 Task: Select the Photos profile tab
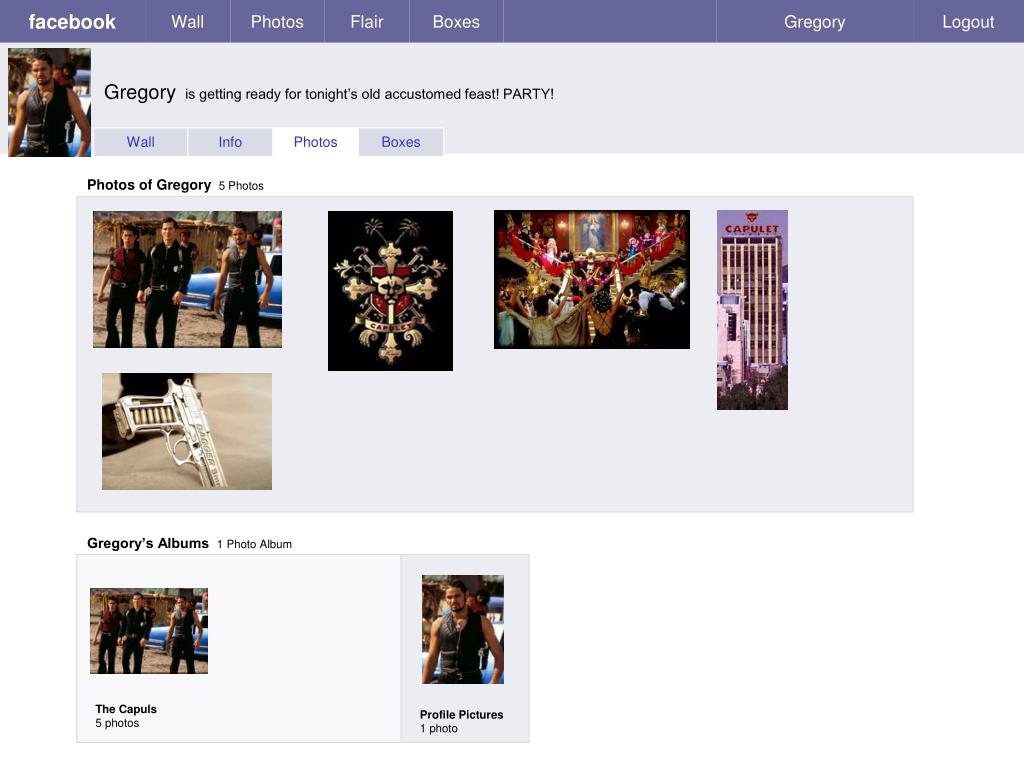(315, 142)
